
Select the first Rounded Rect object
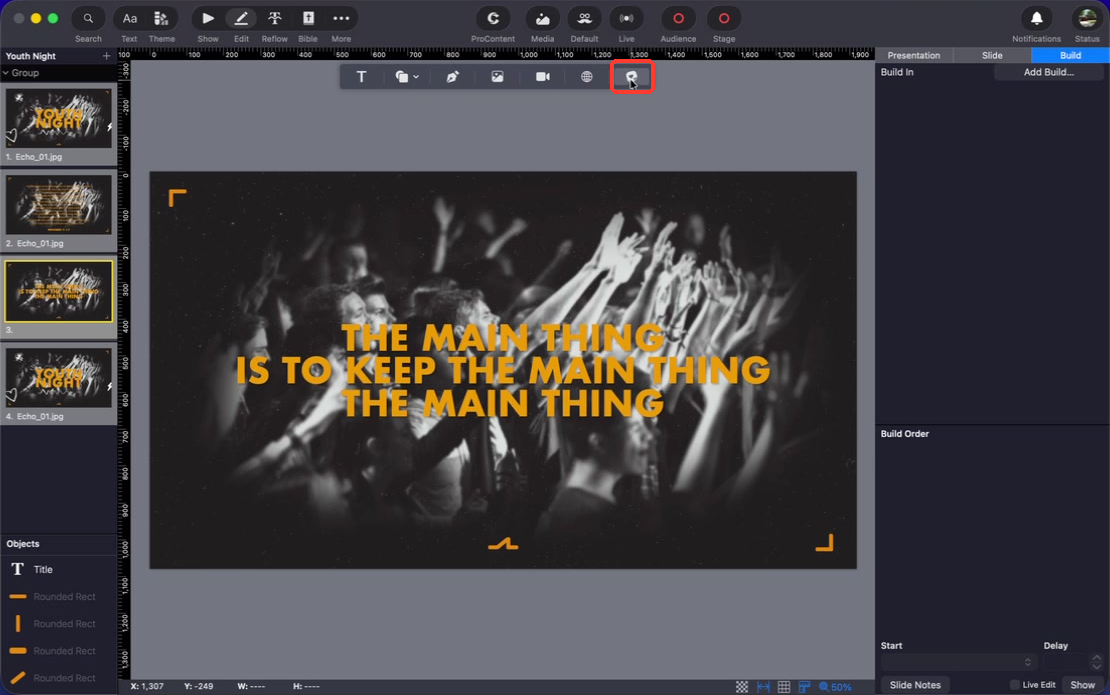59,597
